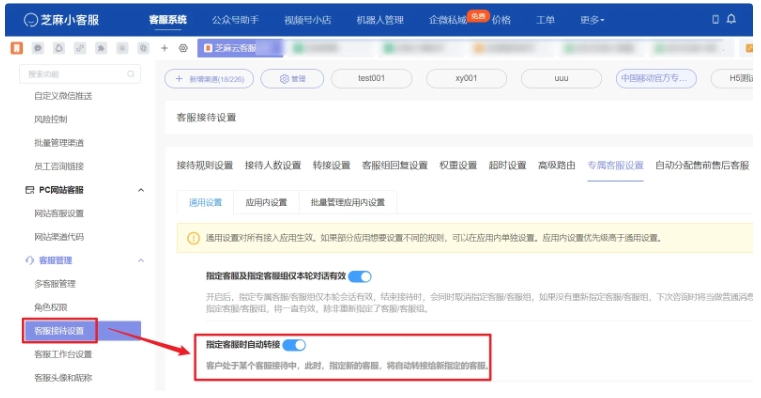Open 客服系统 in top navigation
The image size is (761, 398).
pos(168,20)
